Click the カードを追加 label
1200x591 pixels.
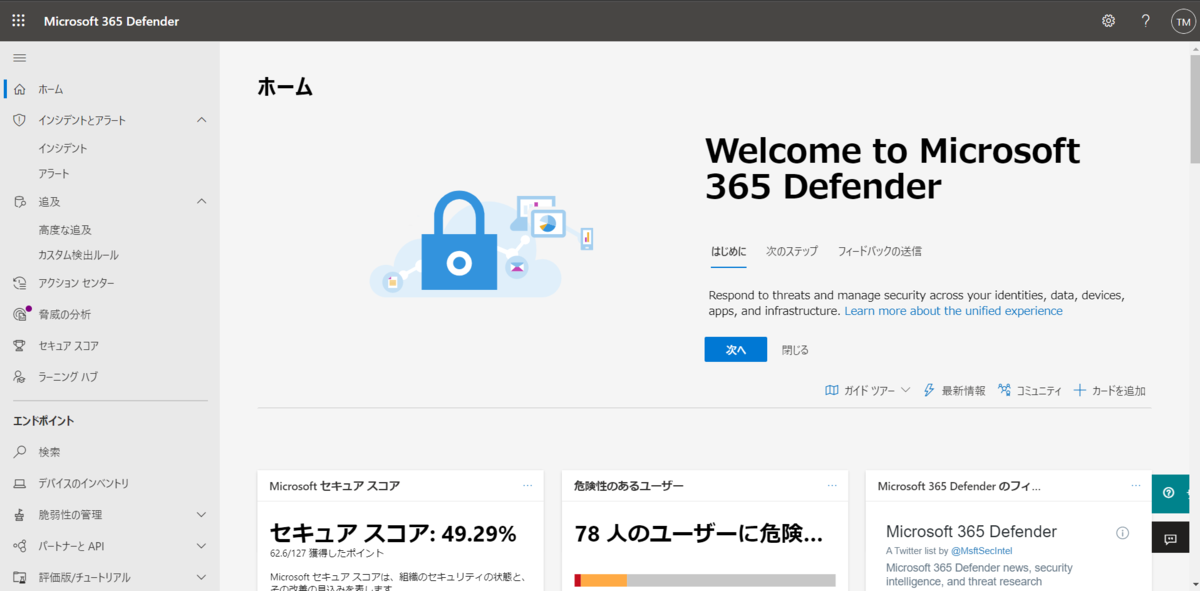click(1119, 391)
